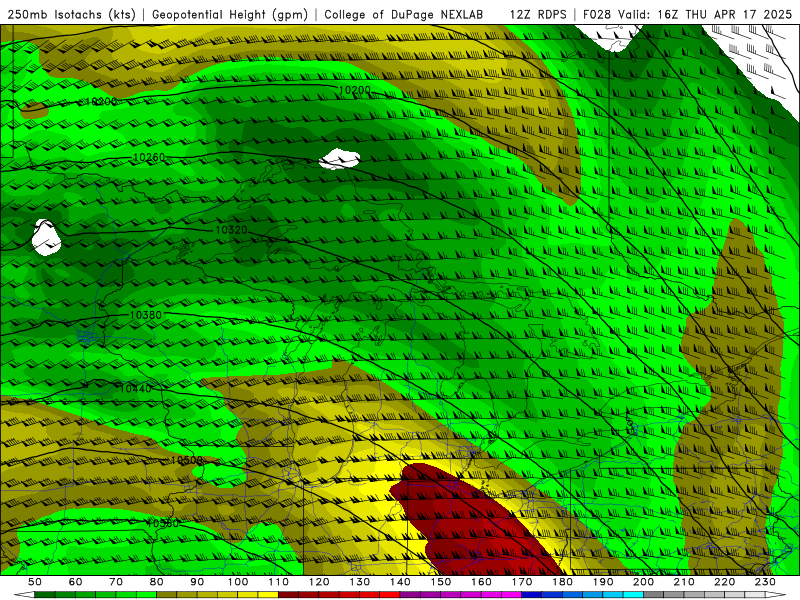Click the 210 value on the color scale

tap(684, 582)
